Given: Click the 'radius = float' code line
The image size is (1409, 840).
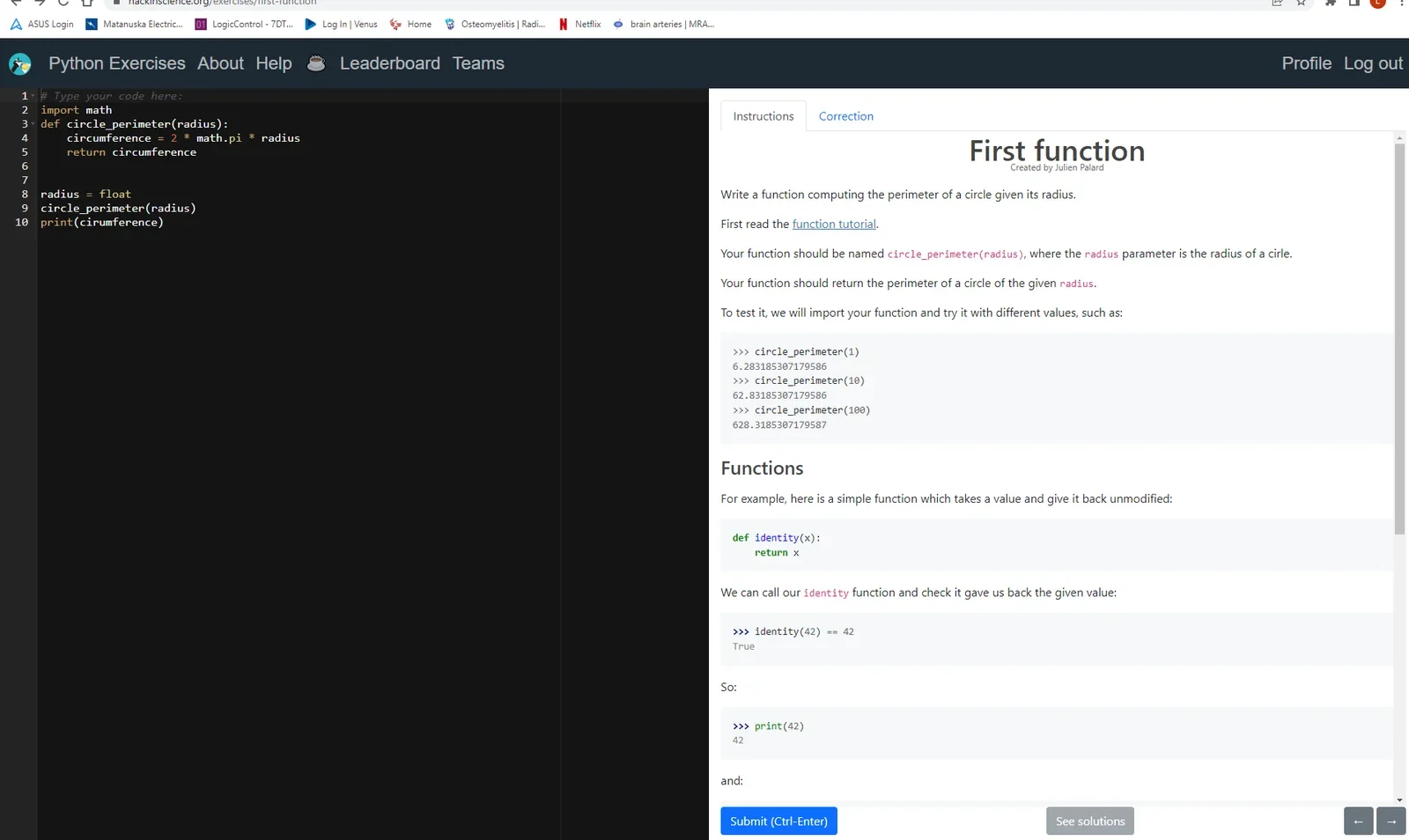Looking at the screenshot, I should (85, 195).
